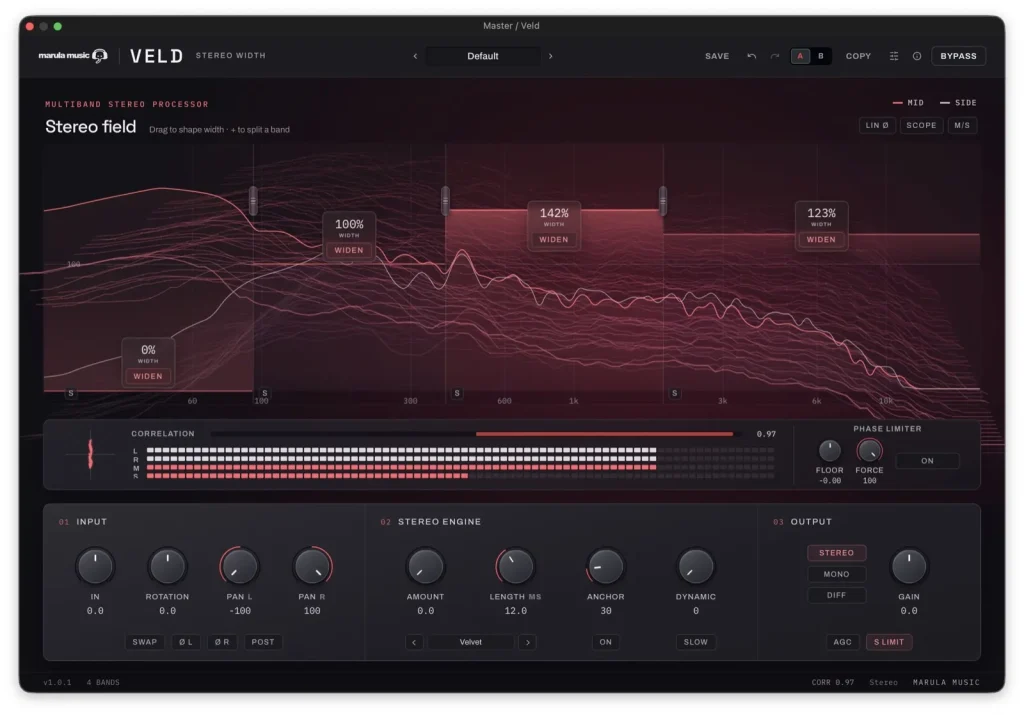Screen dimensions: 1024x715
Task: Toggle SWAP channels
Action: coord(144,643)
